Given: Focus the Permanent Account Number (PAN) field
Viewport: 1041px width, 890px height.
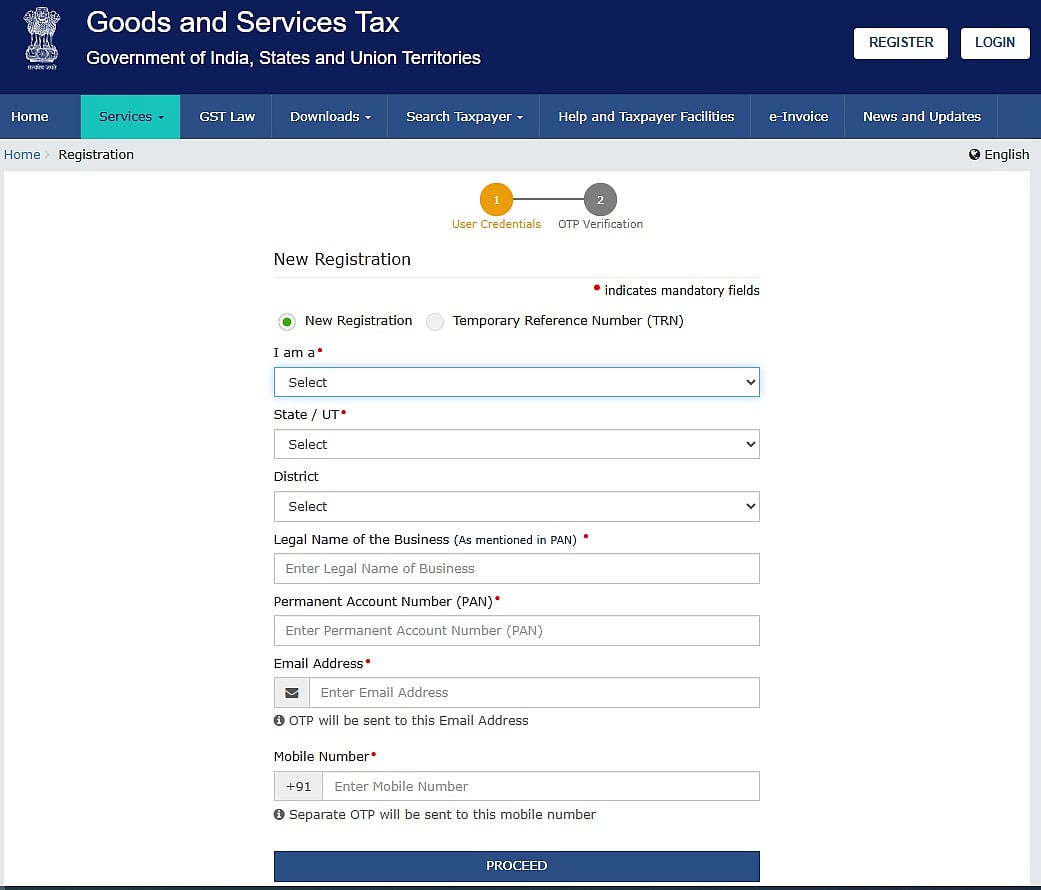Looking at the screenshot, I should [516, 631].
